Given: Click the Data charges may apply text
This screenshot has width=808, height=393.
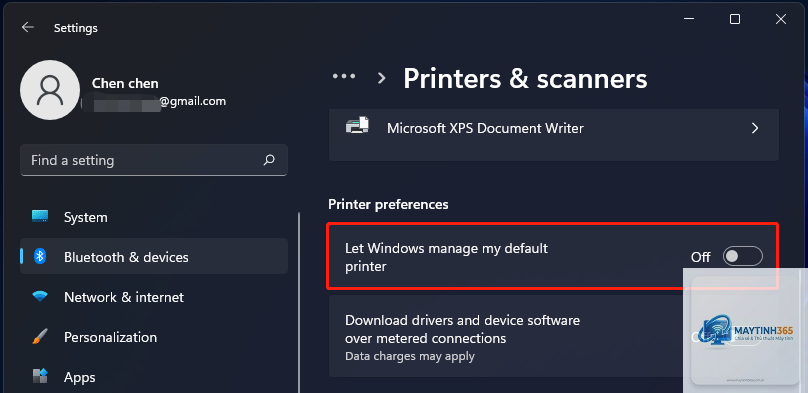Looking at the screenshot, I should (410, 356).
